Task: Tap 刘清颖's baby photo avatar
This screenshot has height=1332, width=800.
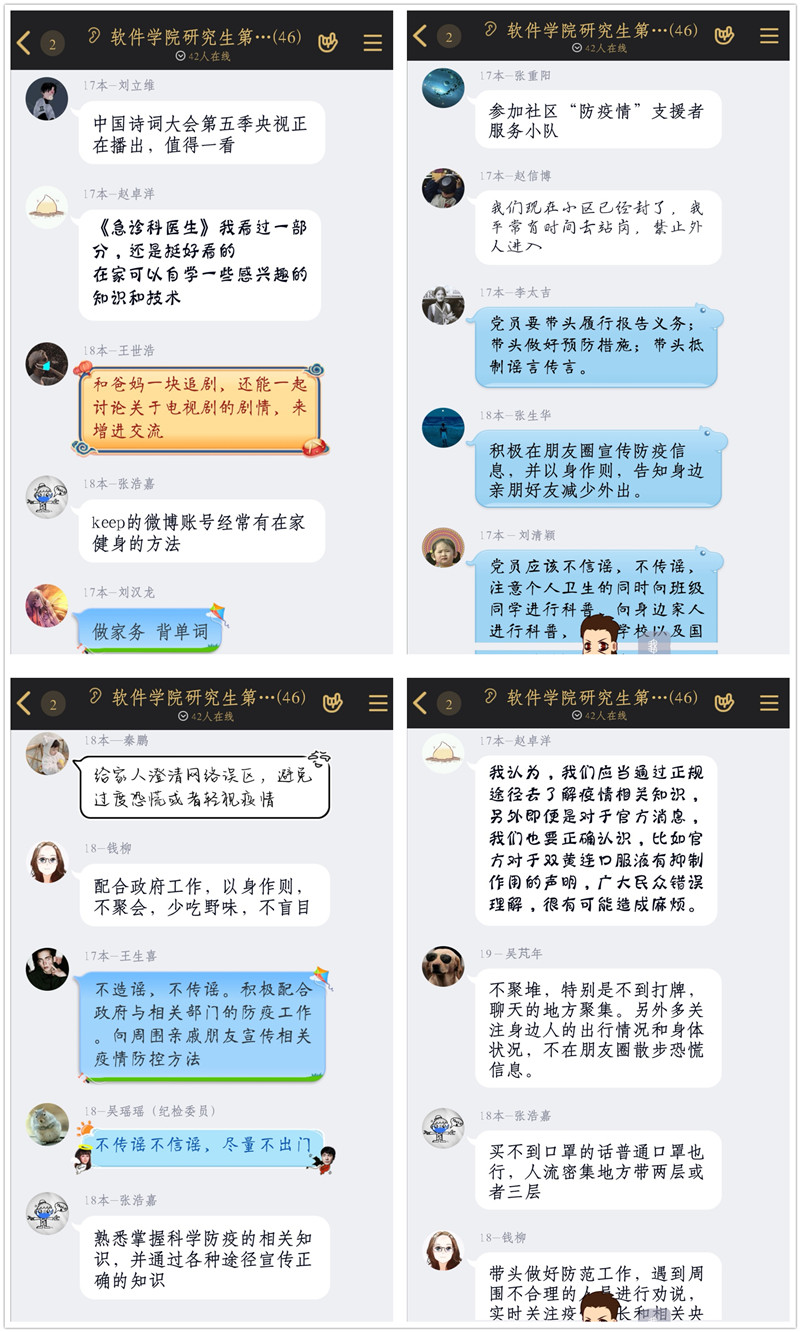Action: (443, 548)
